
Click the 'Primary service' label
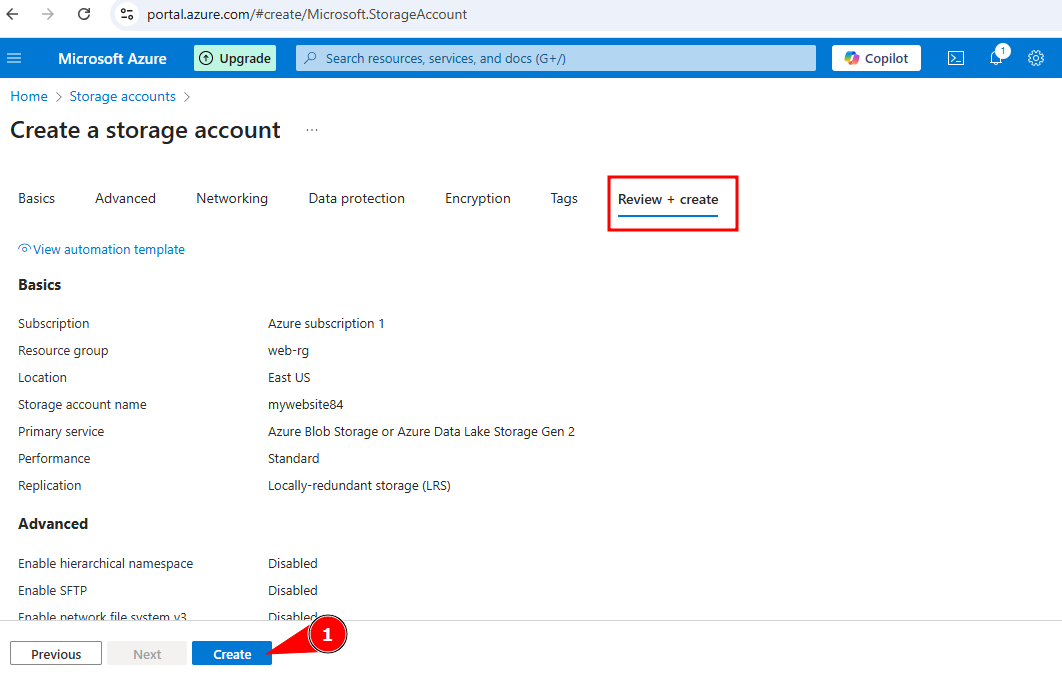[x=61, y=431]
